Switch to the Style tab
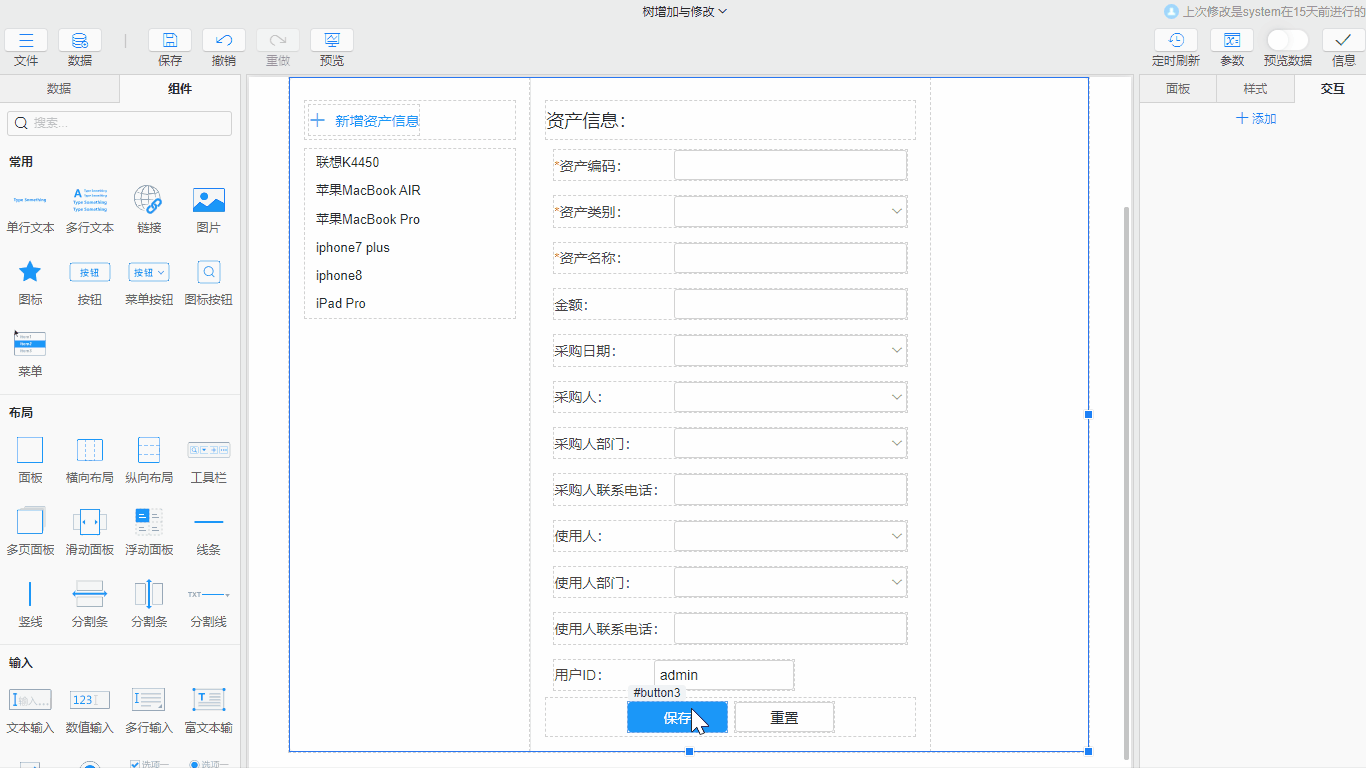The image size is (1366, 768). (1255, 89)
